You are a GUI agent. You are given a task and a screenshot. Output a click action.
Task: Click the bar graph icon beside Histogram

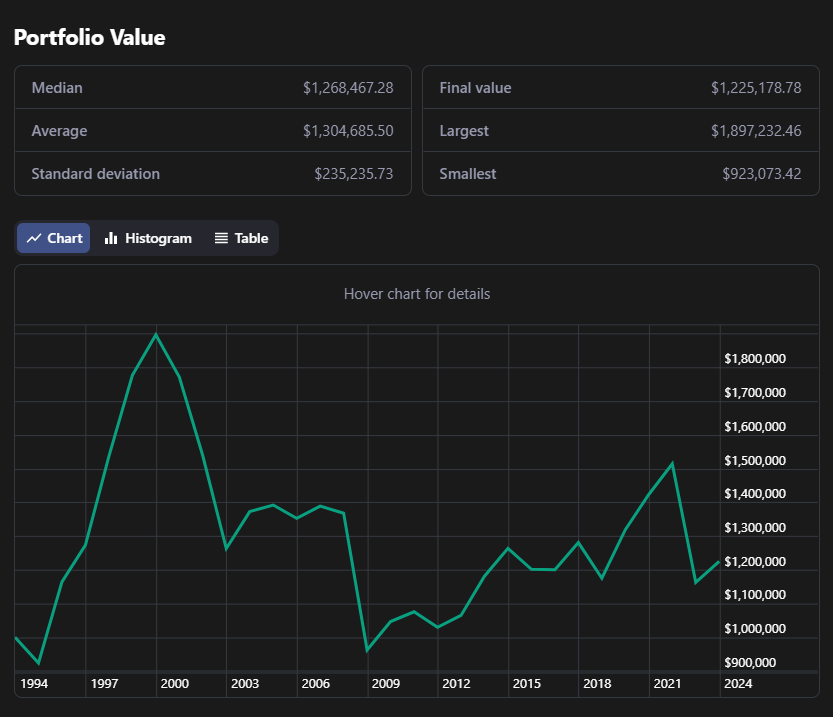111,238
